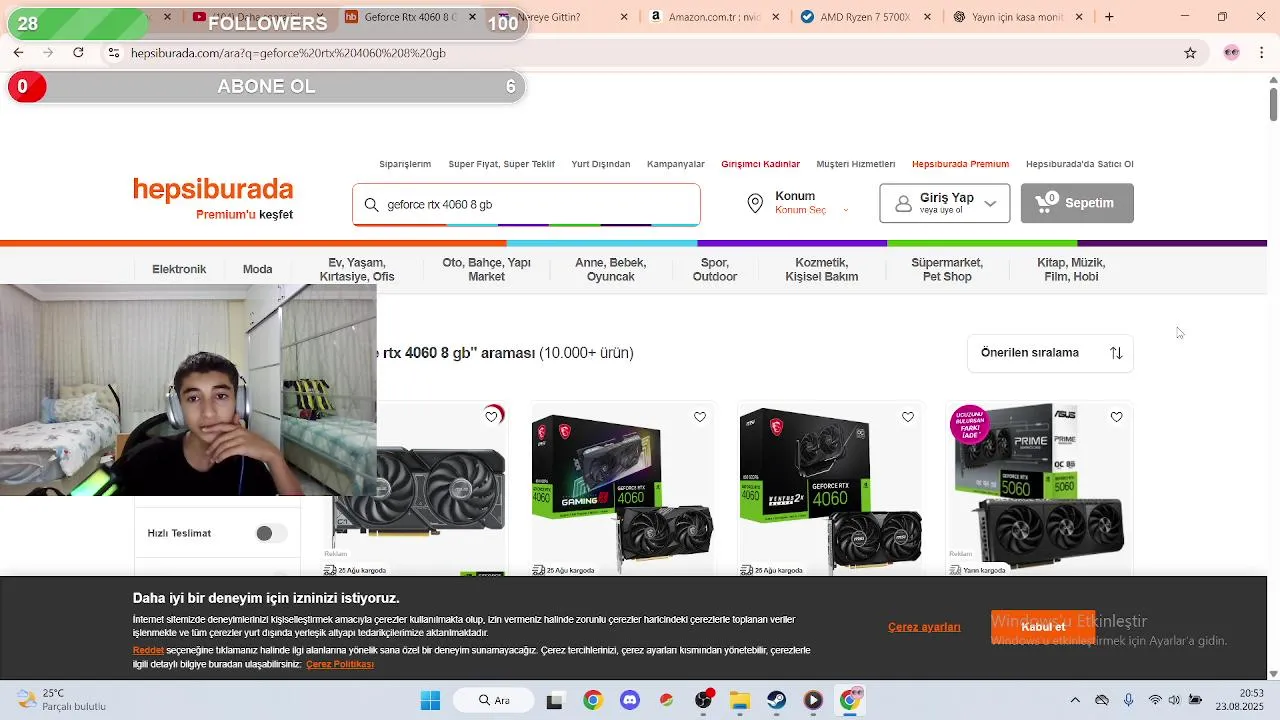Open the Windows Start menu
Screen dimensions: 1280x720
point(430,700)
